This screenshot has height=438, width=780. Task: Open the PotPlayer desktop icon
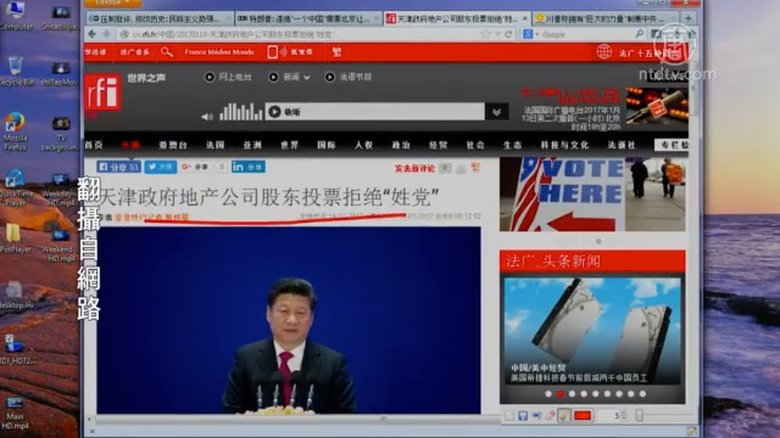click(14, 235)
